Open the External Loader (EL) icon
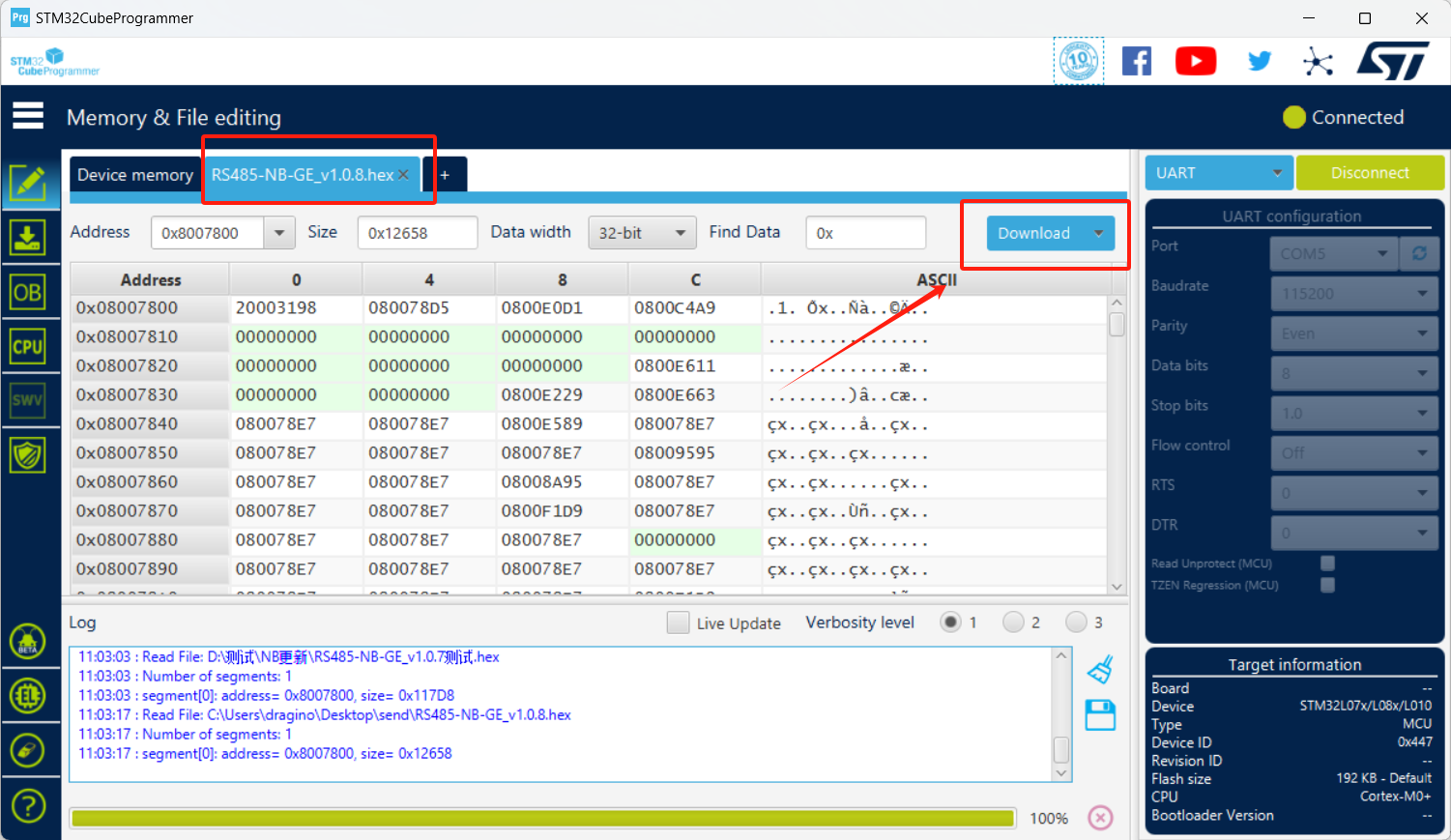Image resolution: width=1451 pixels, height=840 pixels. coord(28,695)
